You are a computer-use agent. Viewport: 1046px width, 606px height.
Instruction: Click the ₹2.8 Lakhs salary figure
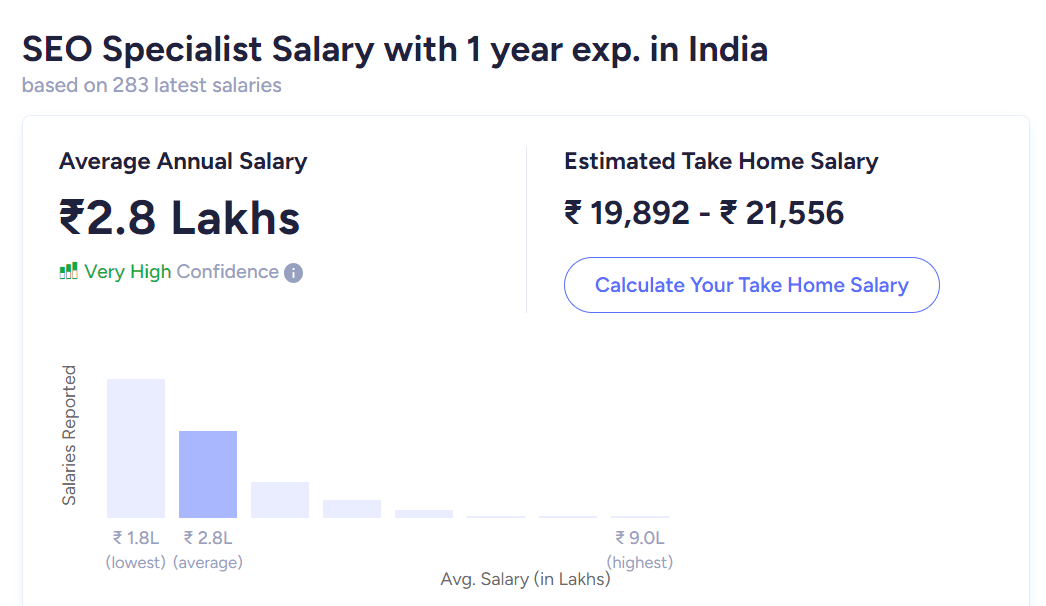179,218
